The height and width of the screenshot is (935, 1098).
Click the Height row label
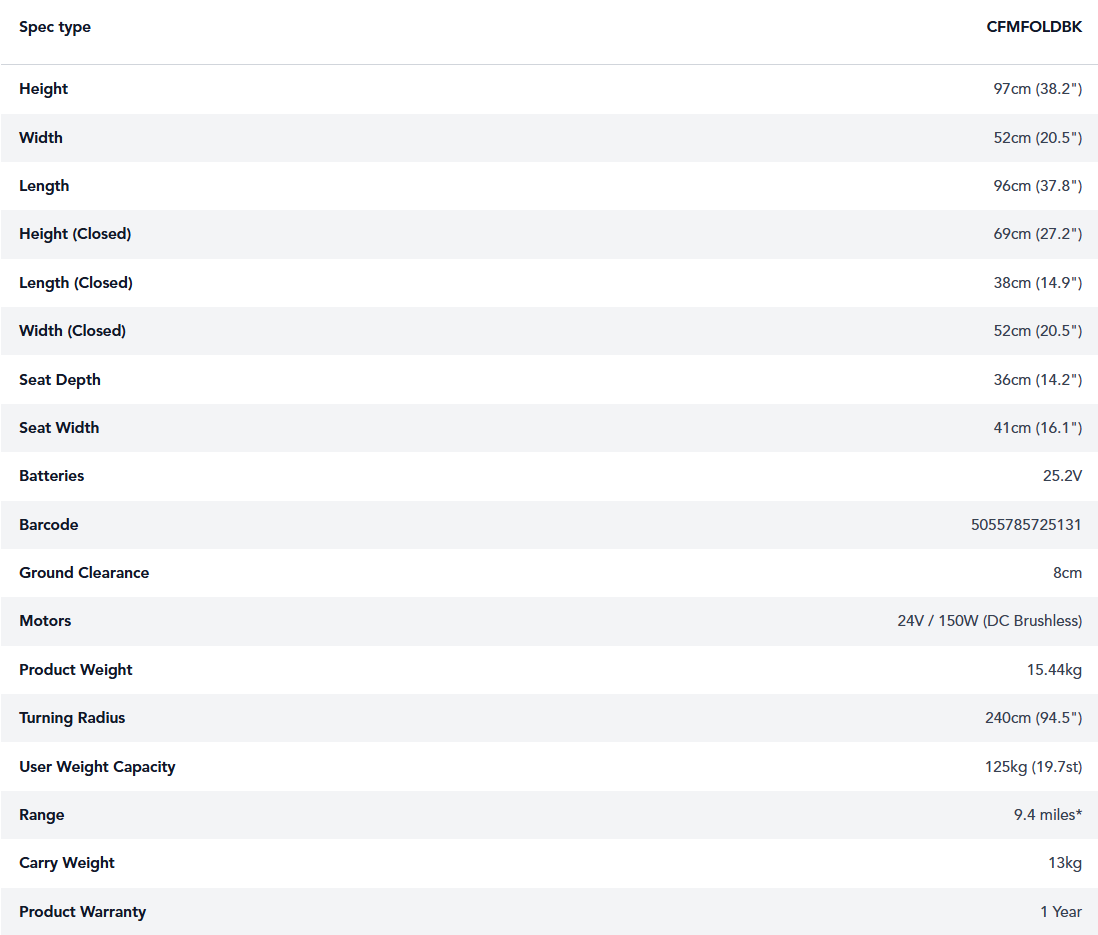coord(44,89)
